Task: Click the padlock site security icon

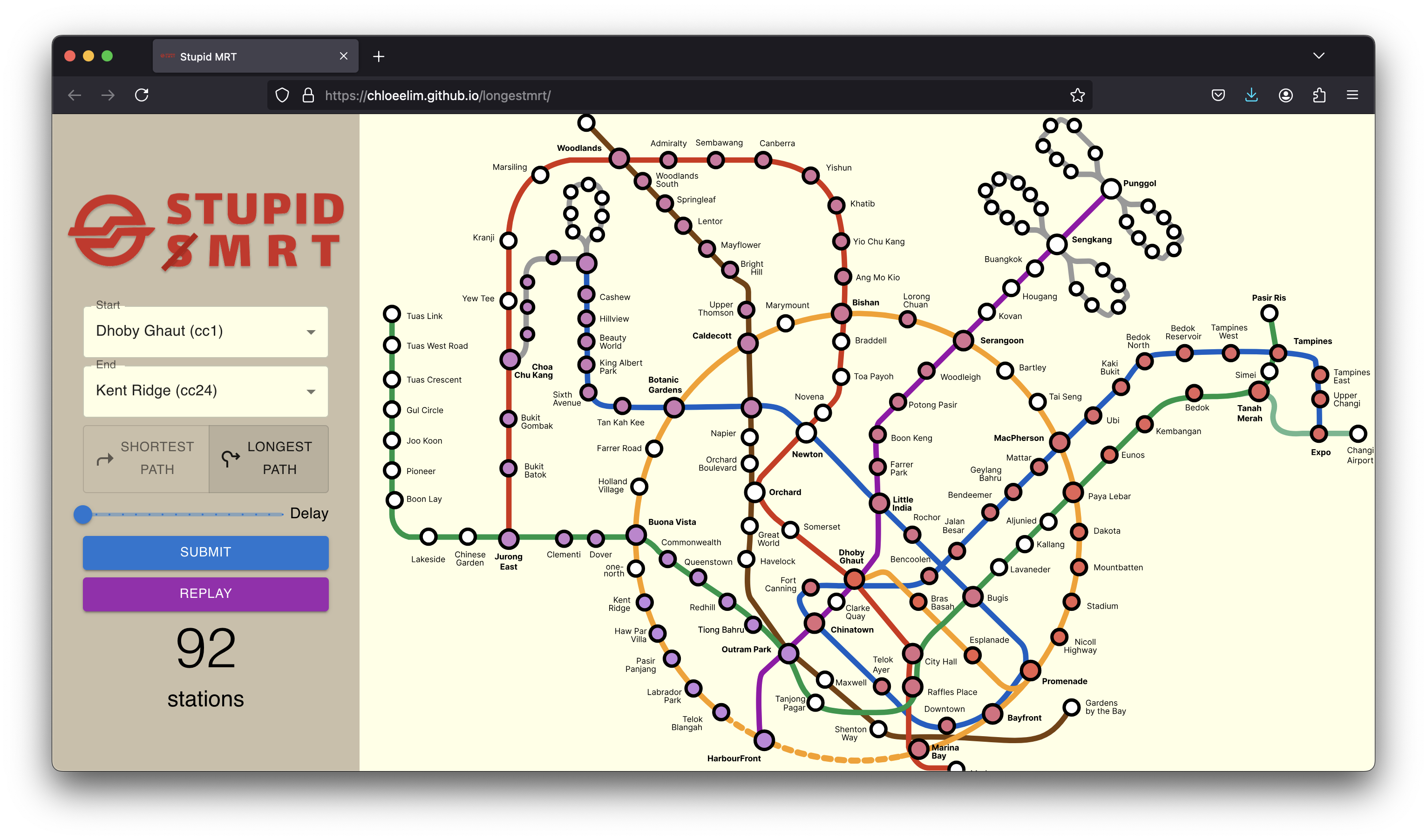Action: pyautogui.click(x=308, y=95)
